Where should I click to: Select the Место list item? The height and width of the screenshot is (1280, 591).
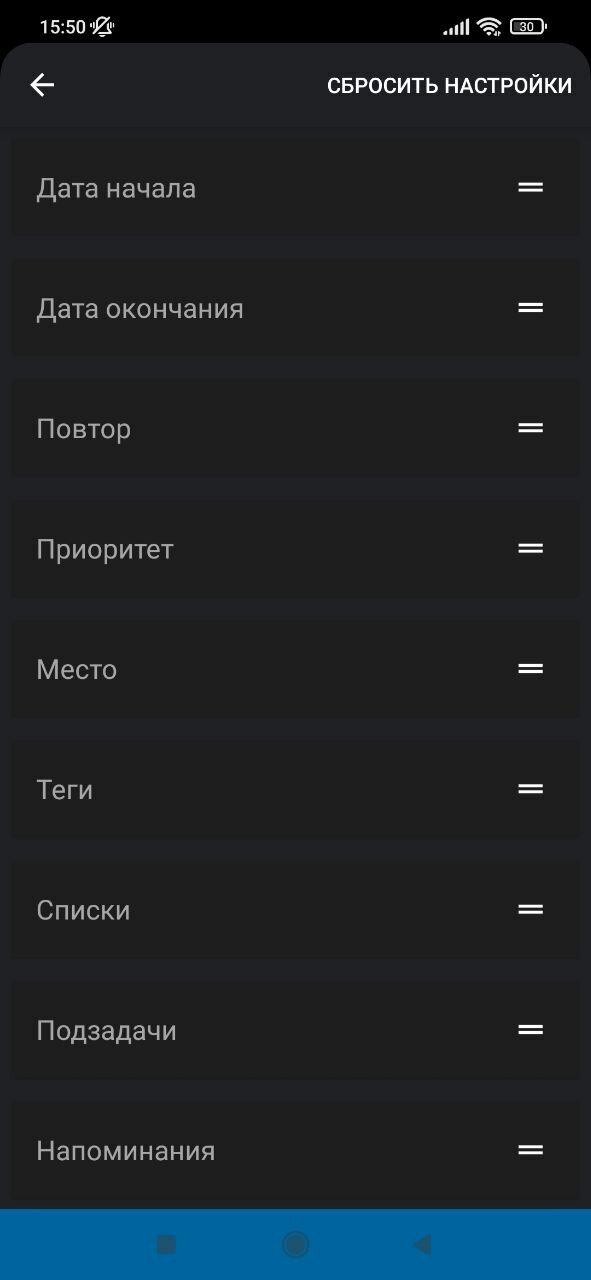coord(295,669)
